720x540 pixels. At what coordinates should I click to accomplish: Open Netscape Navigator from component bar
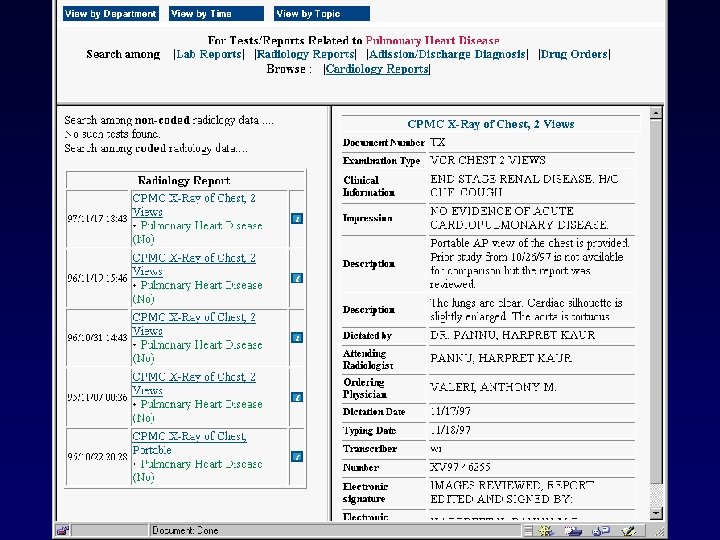(546, 531)
